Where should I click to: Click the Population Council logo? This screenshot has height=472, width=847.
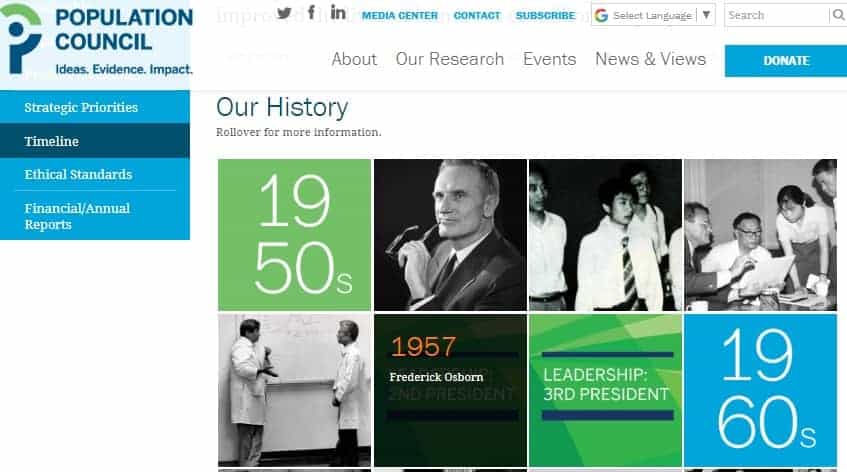click(96, 39)
